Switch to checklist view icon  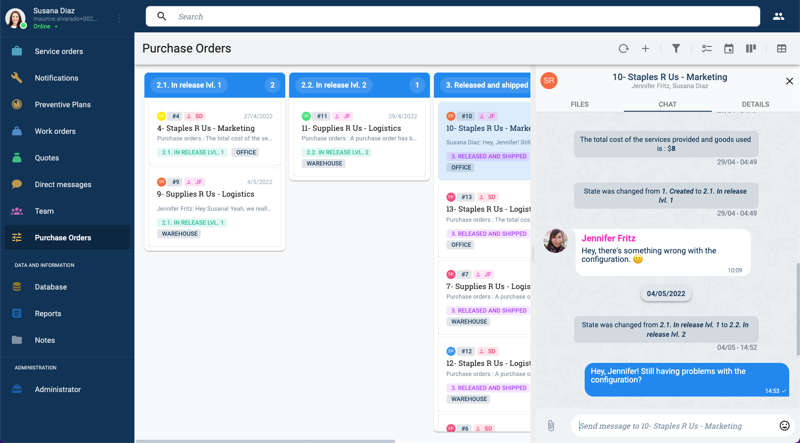[x=707, y=48]
